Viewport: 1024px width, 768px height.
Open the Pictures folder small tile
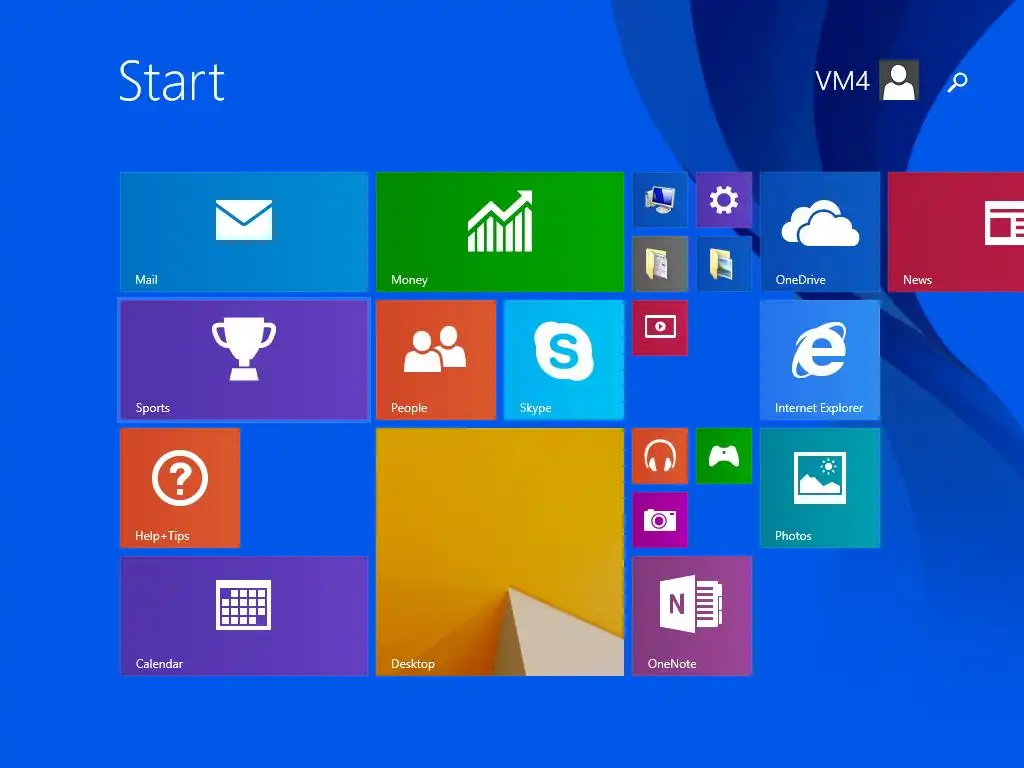click(724, 264)
